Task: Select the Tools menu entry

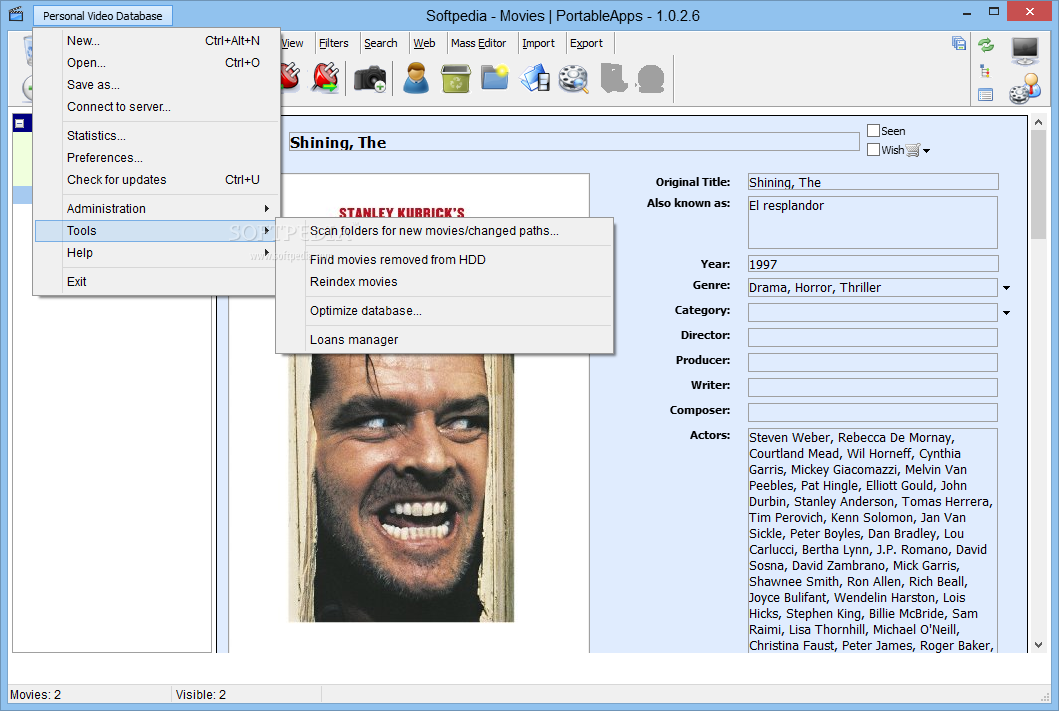Action: click(157, 231)
